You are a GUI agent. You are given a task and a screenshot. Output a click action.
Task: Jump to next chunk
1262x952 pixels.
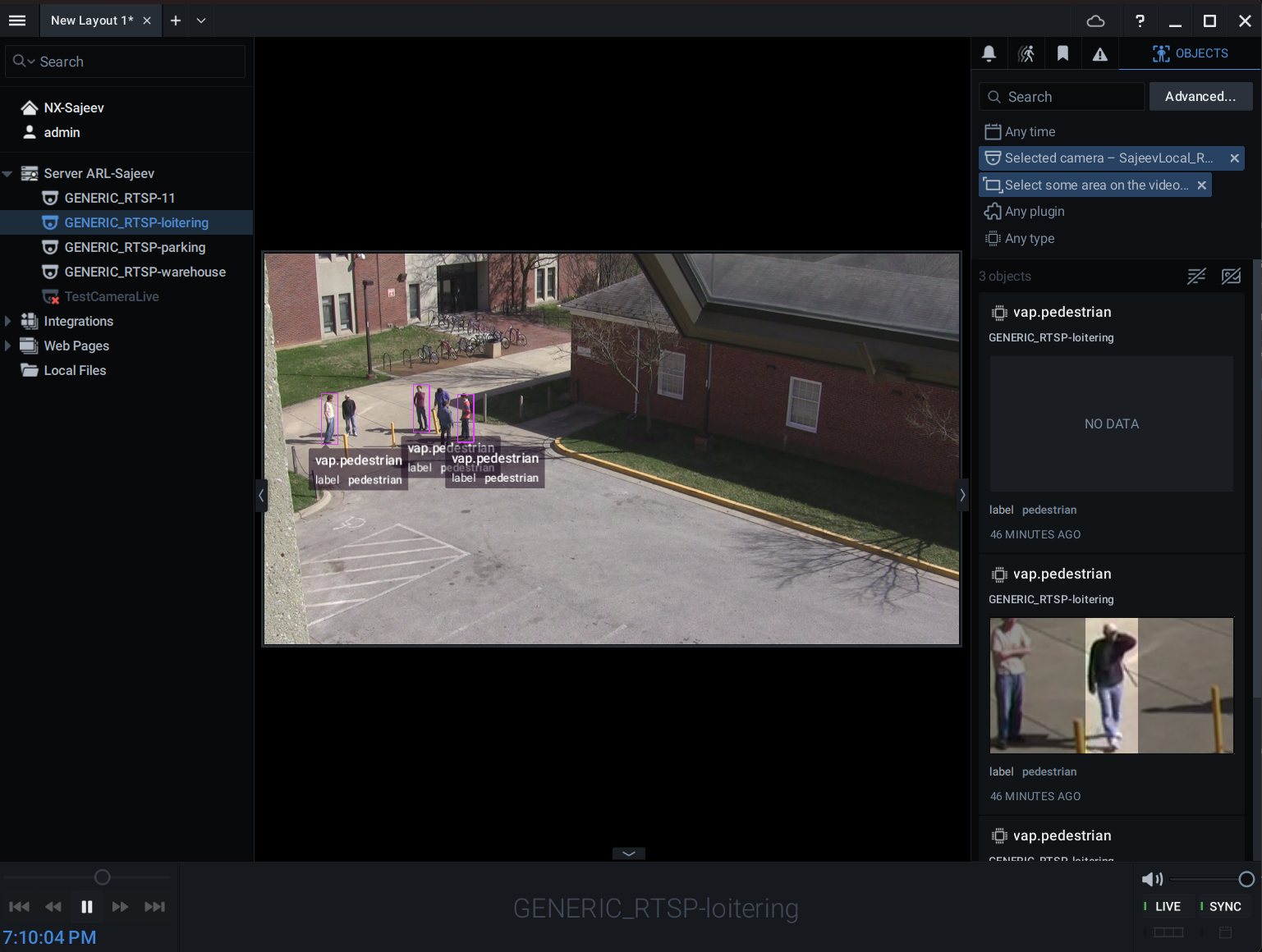click(154, 907)
